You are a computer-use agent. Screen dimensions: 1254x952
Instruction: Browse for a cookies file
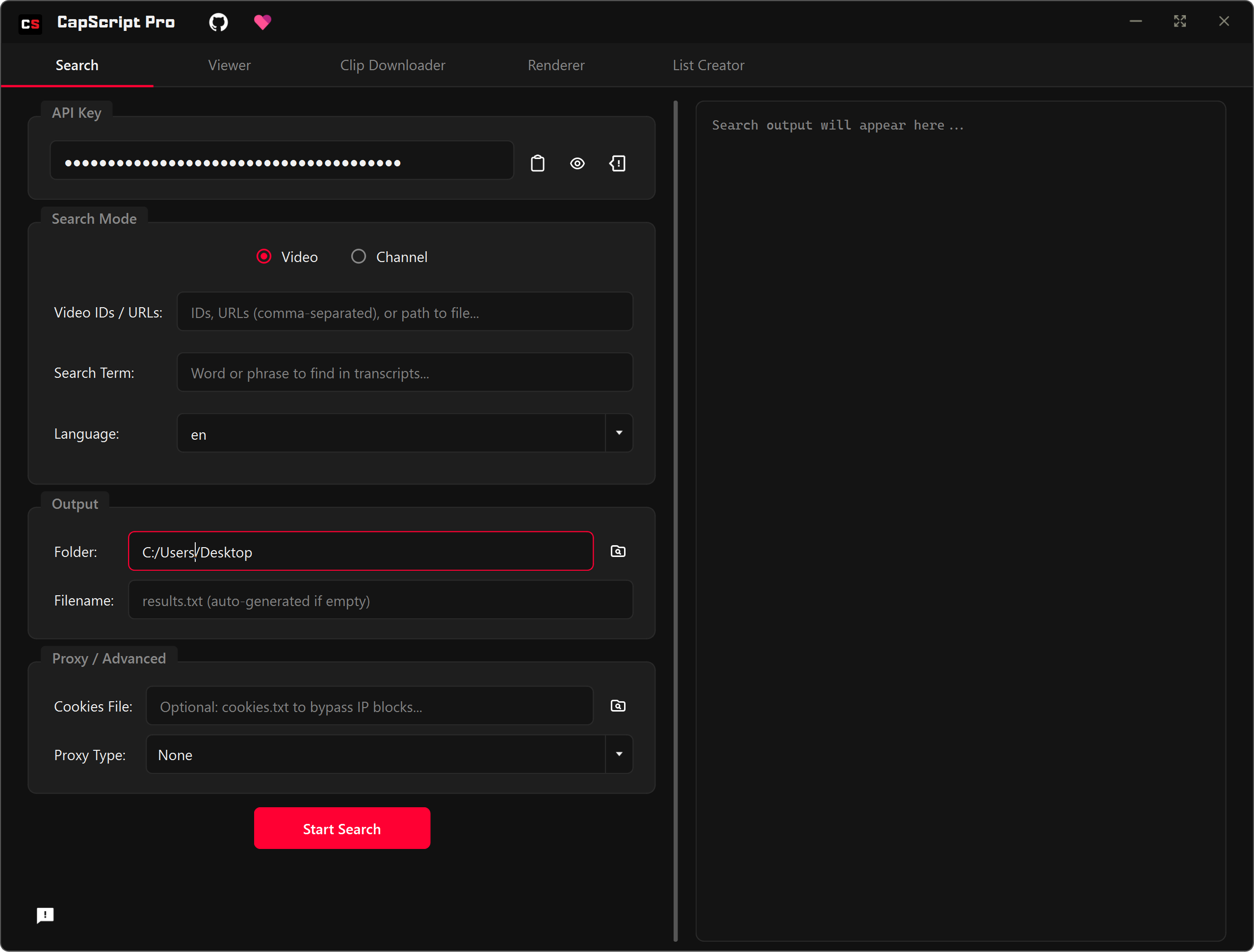click(618, 706)
